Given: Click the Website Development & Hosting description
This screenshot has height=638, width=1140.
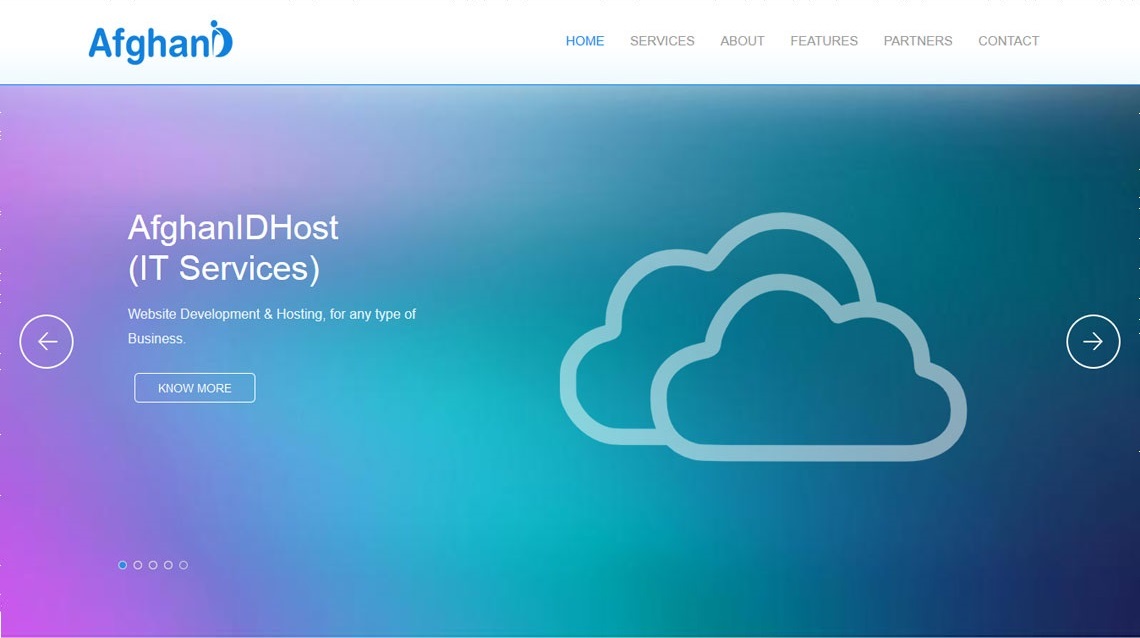Looking at the screenshot, I should [272, 326].
